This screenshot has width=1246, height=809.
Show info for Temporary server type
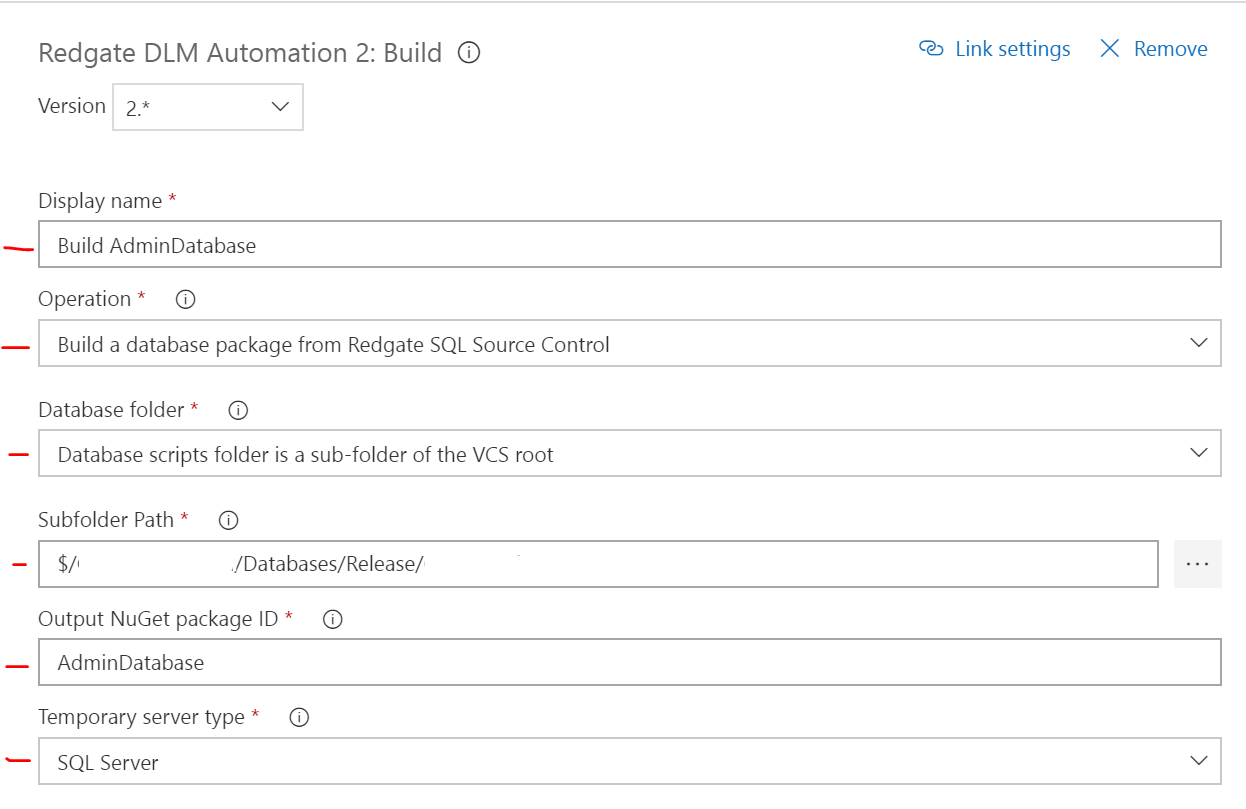click(298, 717)
